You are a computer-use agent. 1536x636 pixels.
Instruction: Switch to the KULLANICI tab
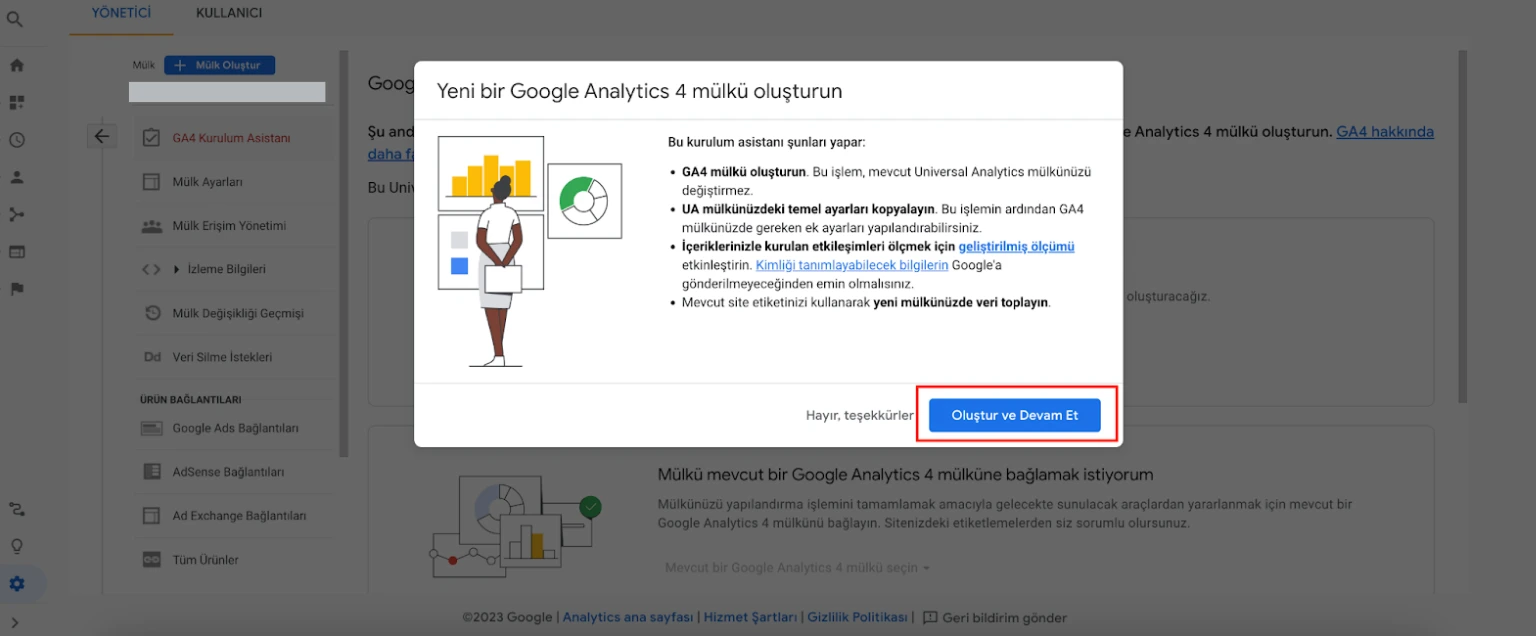227,13
